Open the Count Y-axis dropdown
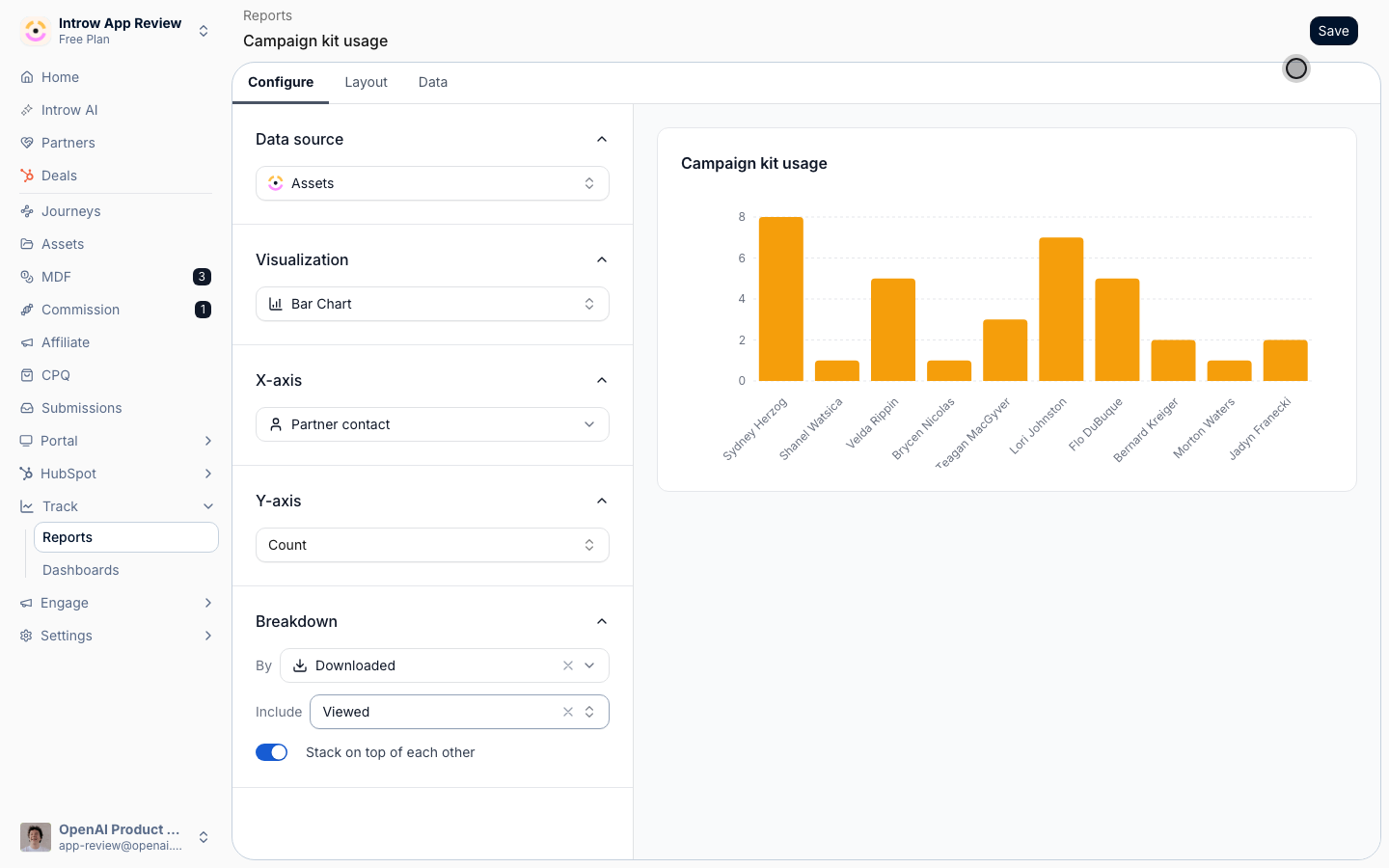Screen dimensions: 1389x868 click(432, 545)
